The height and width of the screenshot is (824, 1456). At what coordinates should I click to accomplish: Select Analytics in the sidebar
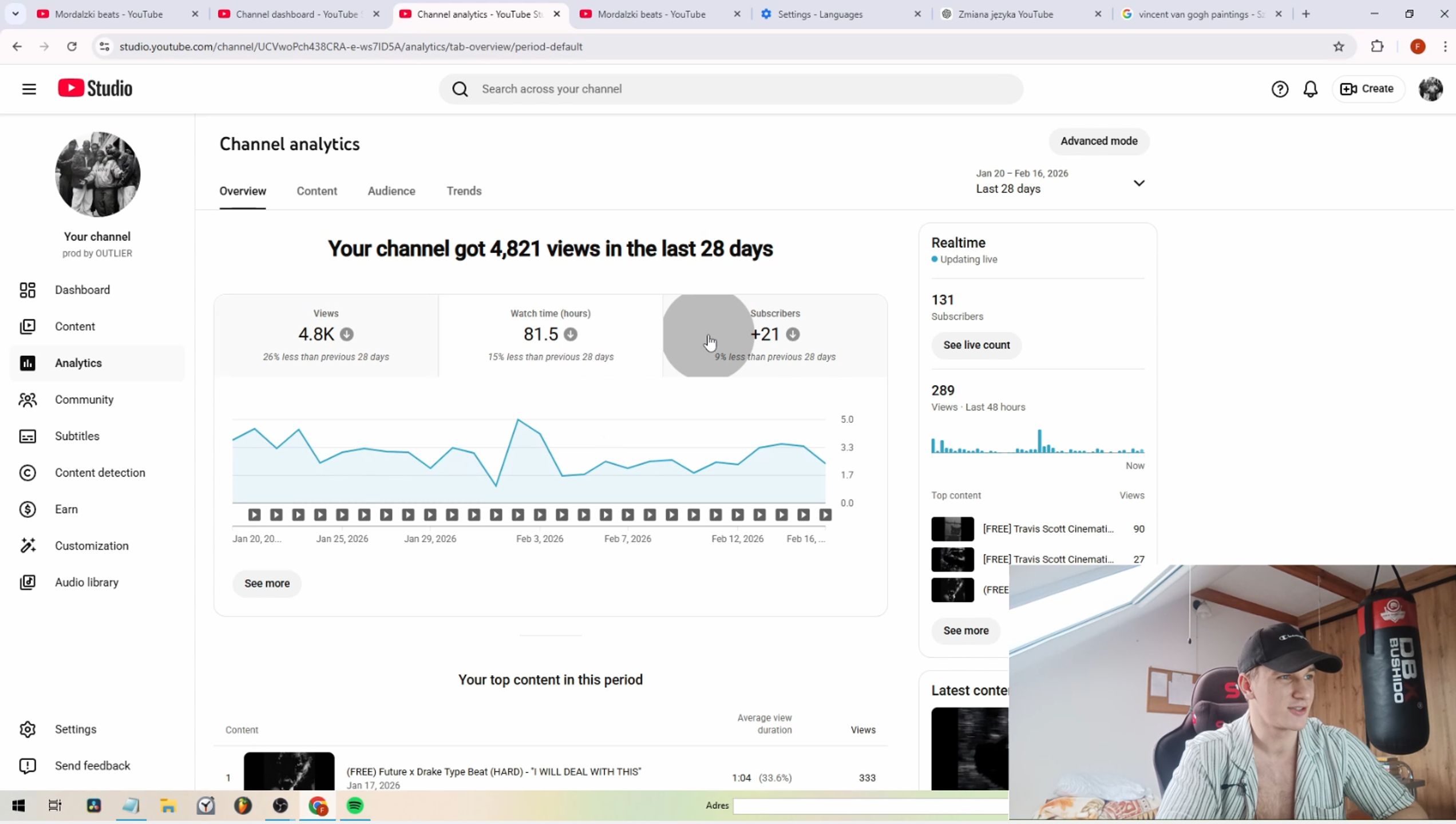tap(97, 363)
